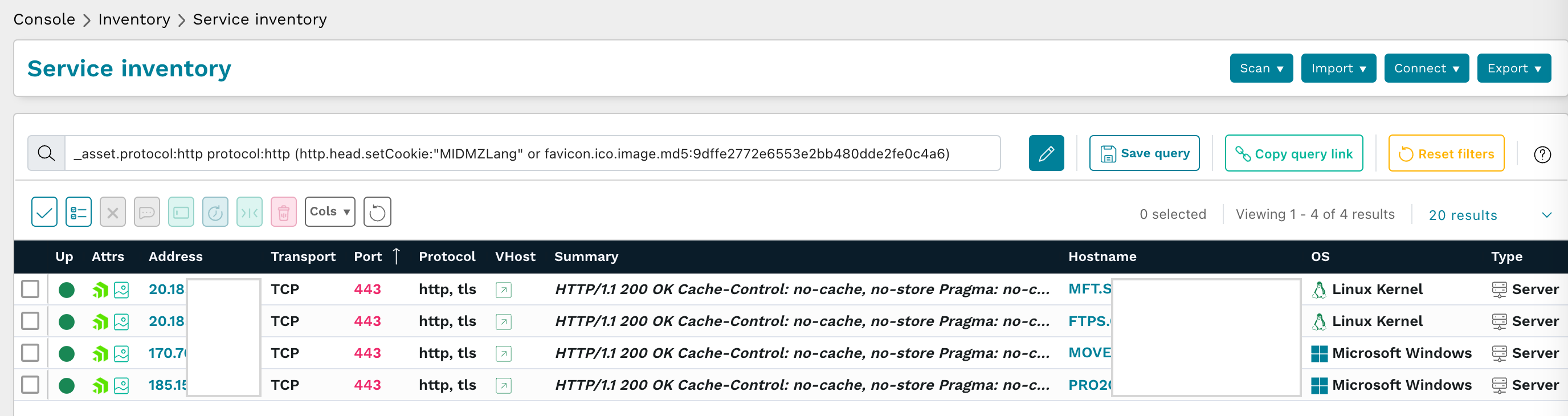
Task: Click the checklist selection toolbar icon
Action: 79,212
